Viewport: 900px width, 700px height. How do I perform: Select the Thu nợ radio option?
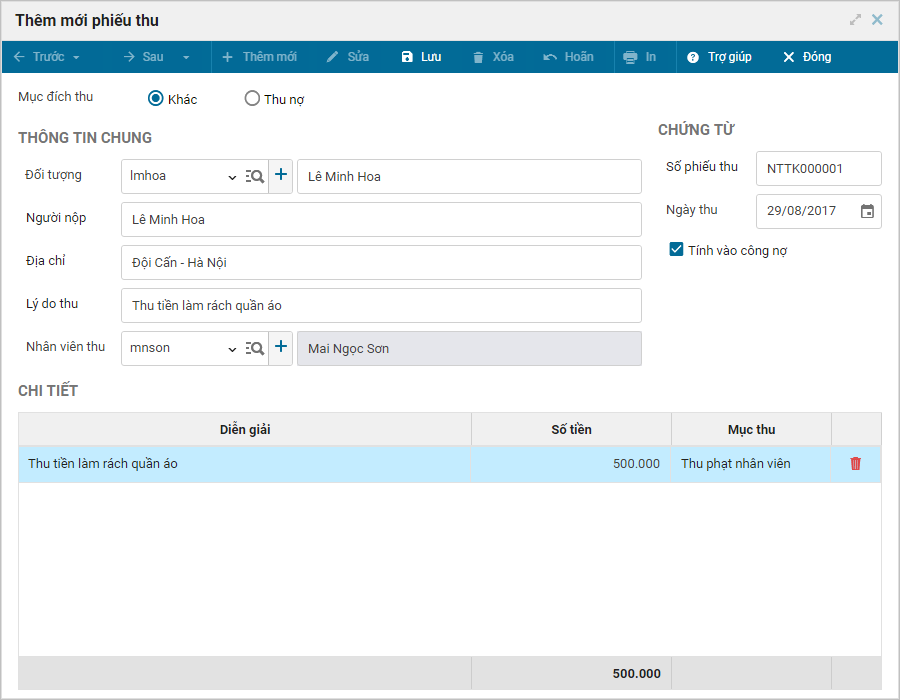tap(252, 99)
